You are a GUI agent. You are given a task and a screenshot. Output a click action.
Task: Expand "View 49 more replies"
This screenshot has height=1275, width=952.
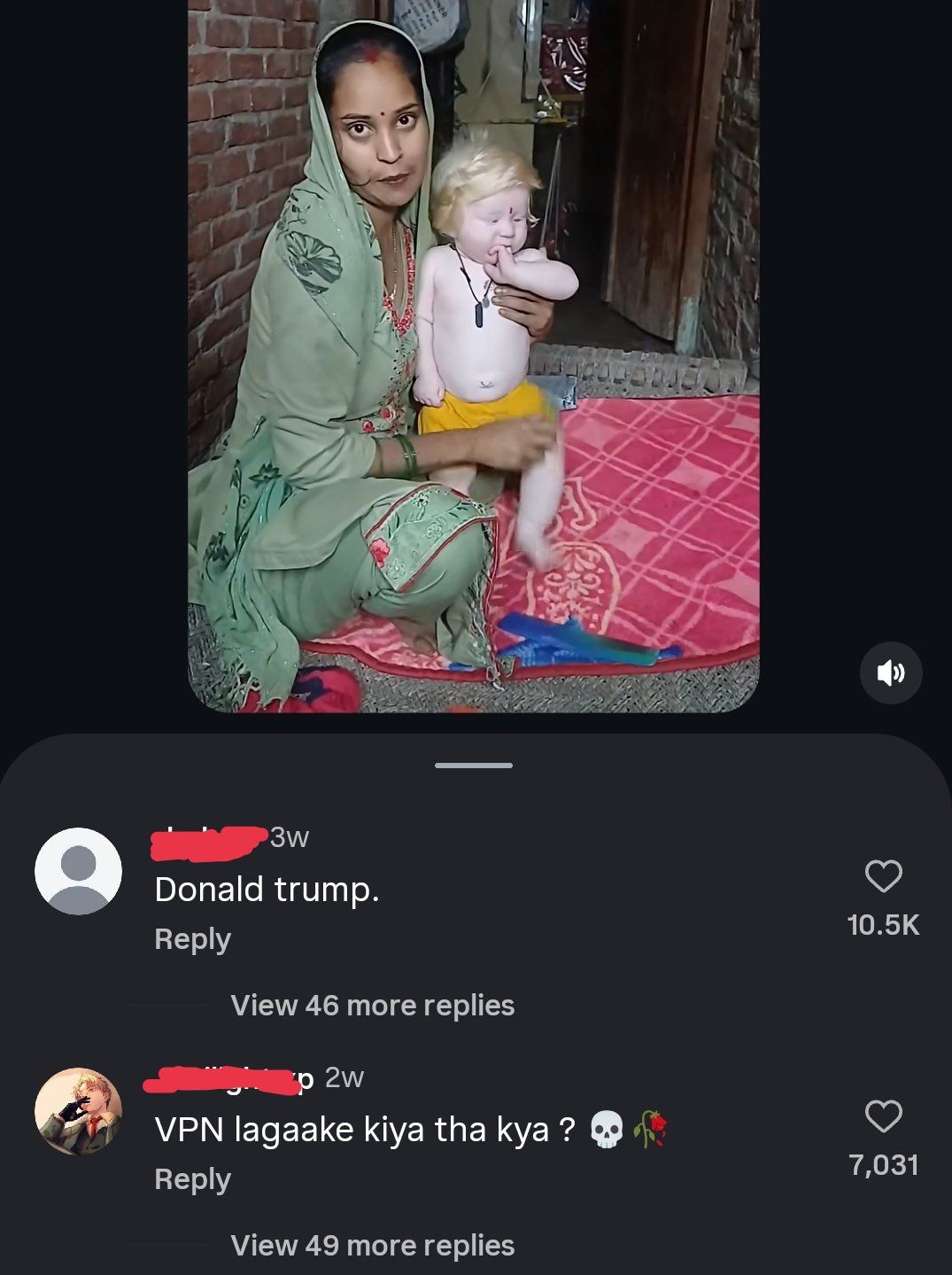click(x=372, y=1245)
